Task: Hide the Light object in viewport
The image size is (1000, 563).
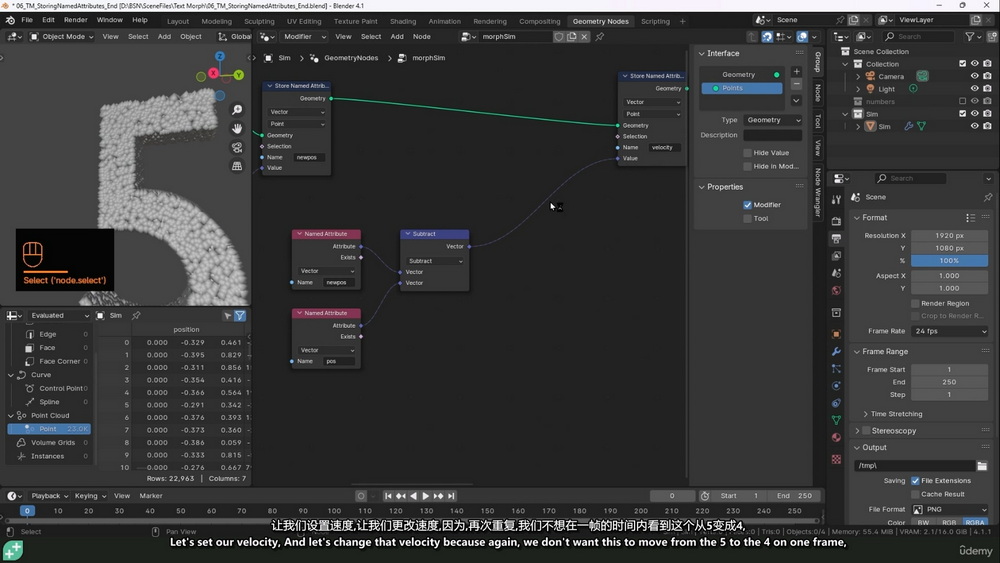Action: [974, 89]
